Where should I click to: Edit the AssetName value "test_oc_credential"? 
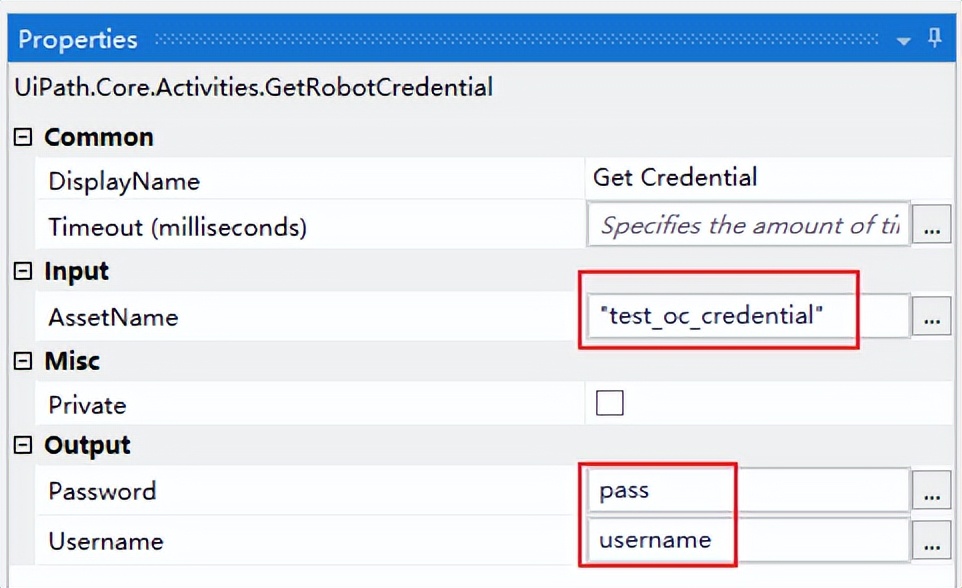pyautogui.click(x=748, y=317)
